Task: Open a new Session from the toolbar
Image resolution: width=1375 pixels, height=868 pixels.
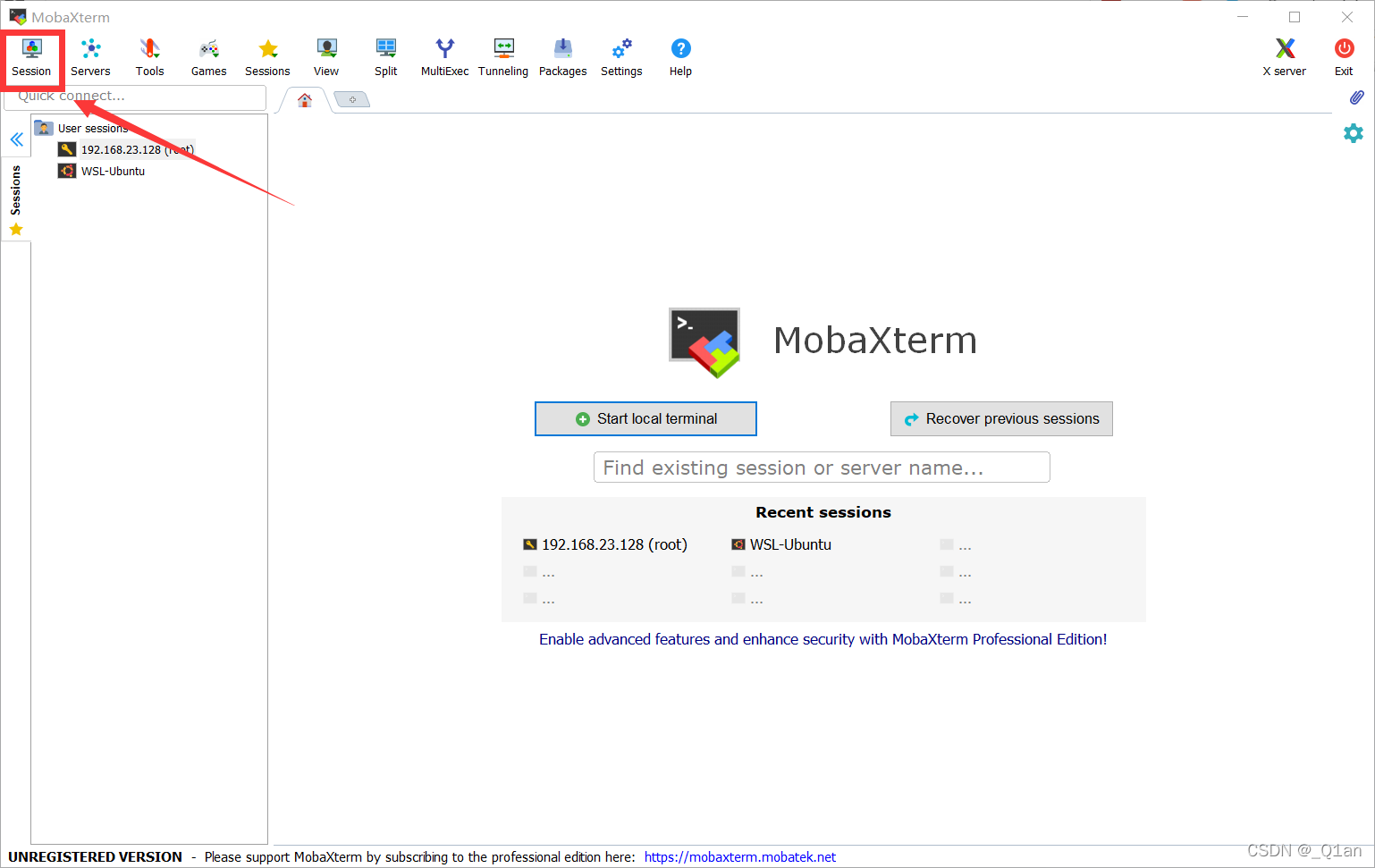Action: (x=32, y=56)
